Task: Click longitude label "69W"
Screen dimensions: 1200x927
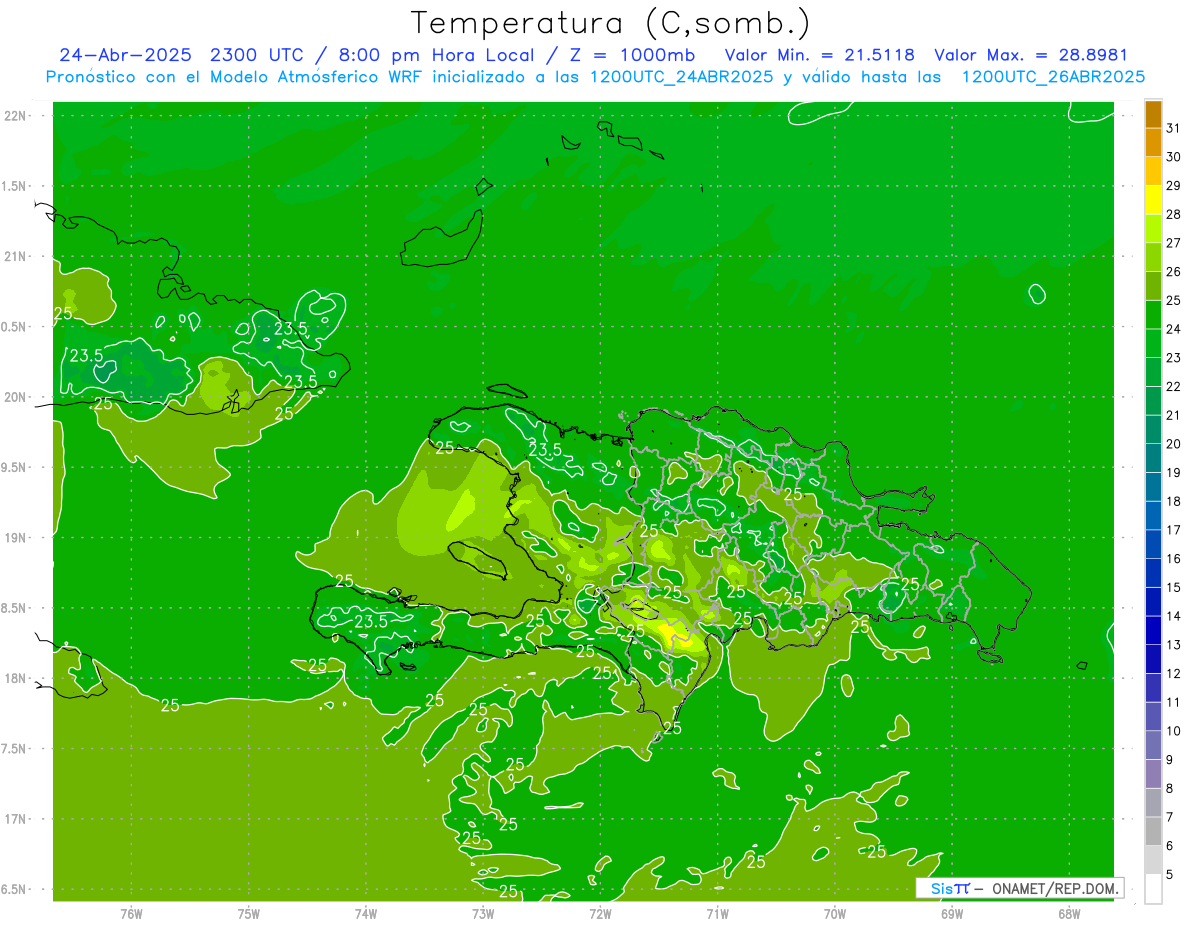Action: 951,913
